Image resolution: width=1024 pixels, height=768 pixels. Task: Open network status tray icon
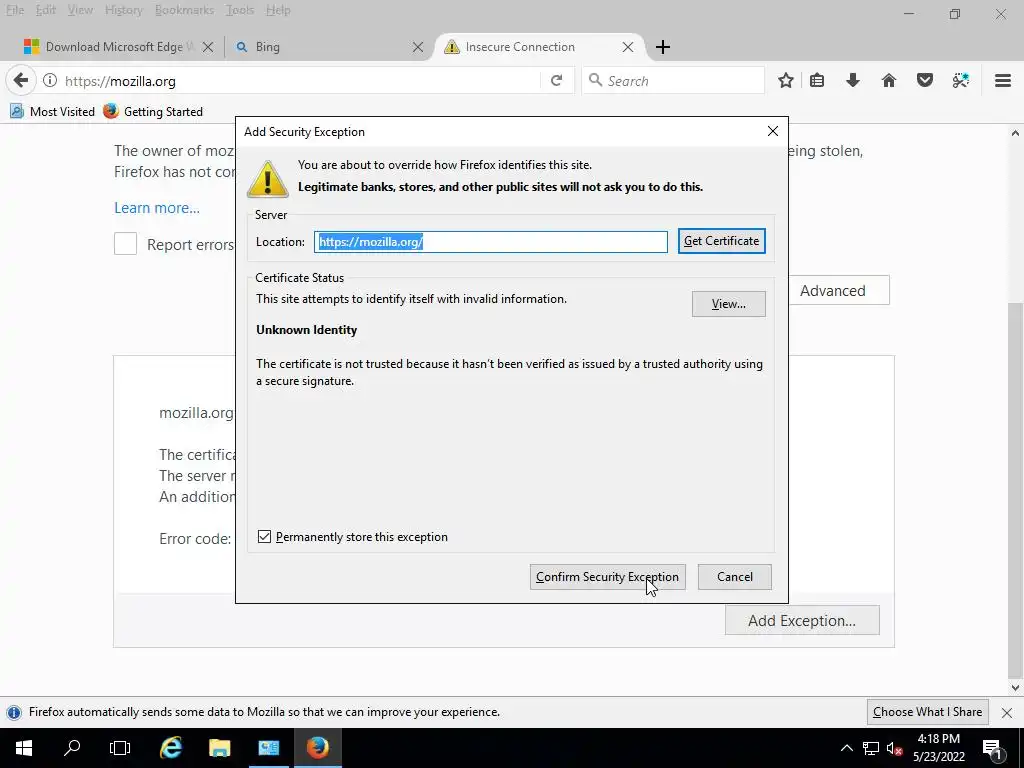(871, 748)
